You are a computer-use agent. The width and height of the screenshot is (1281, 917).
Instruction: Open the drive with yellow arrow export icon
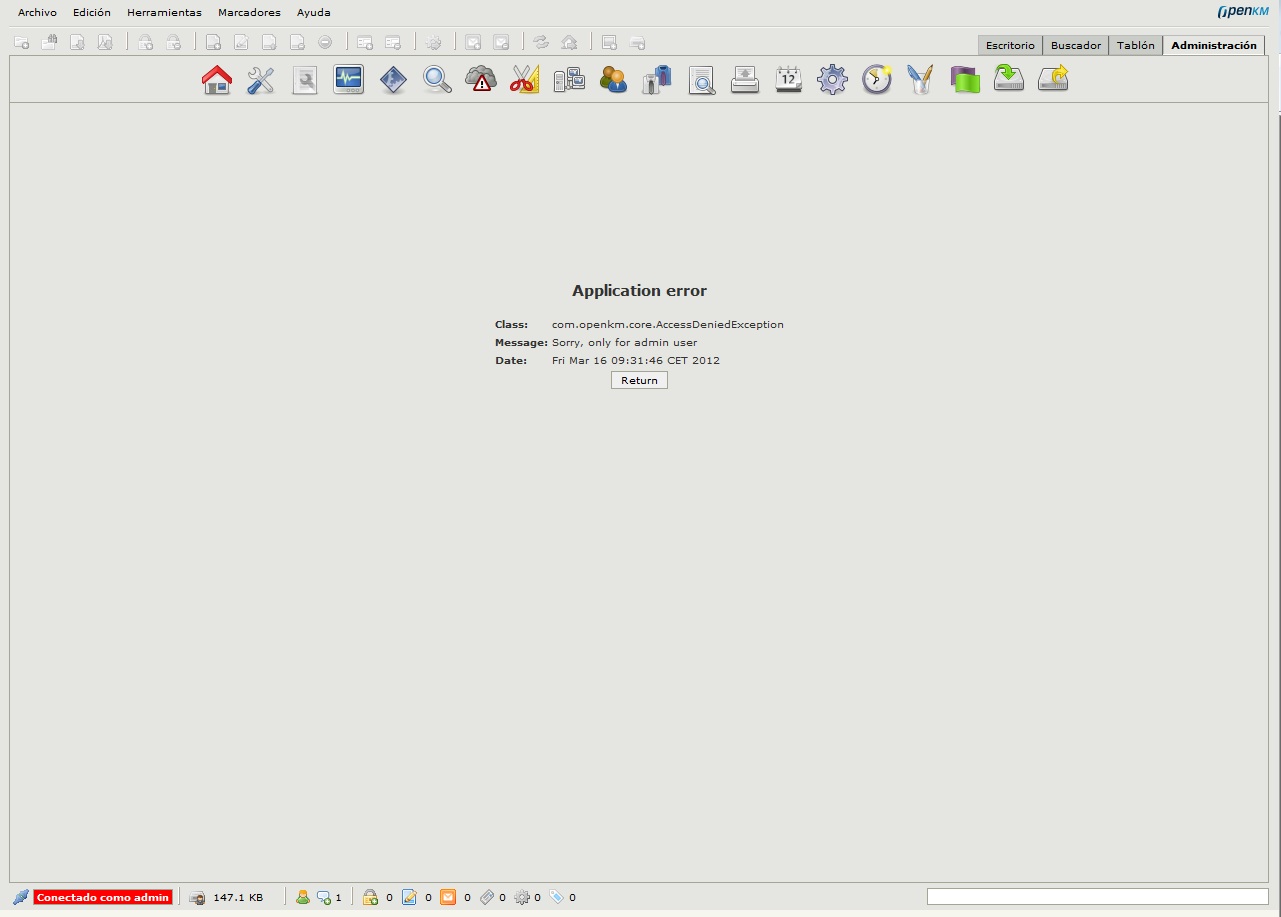coord(1053,79)
